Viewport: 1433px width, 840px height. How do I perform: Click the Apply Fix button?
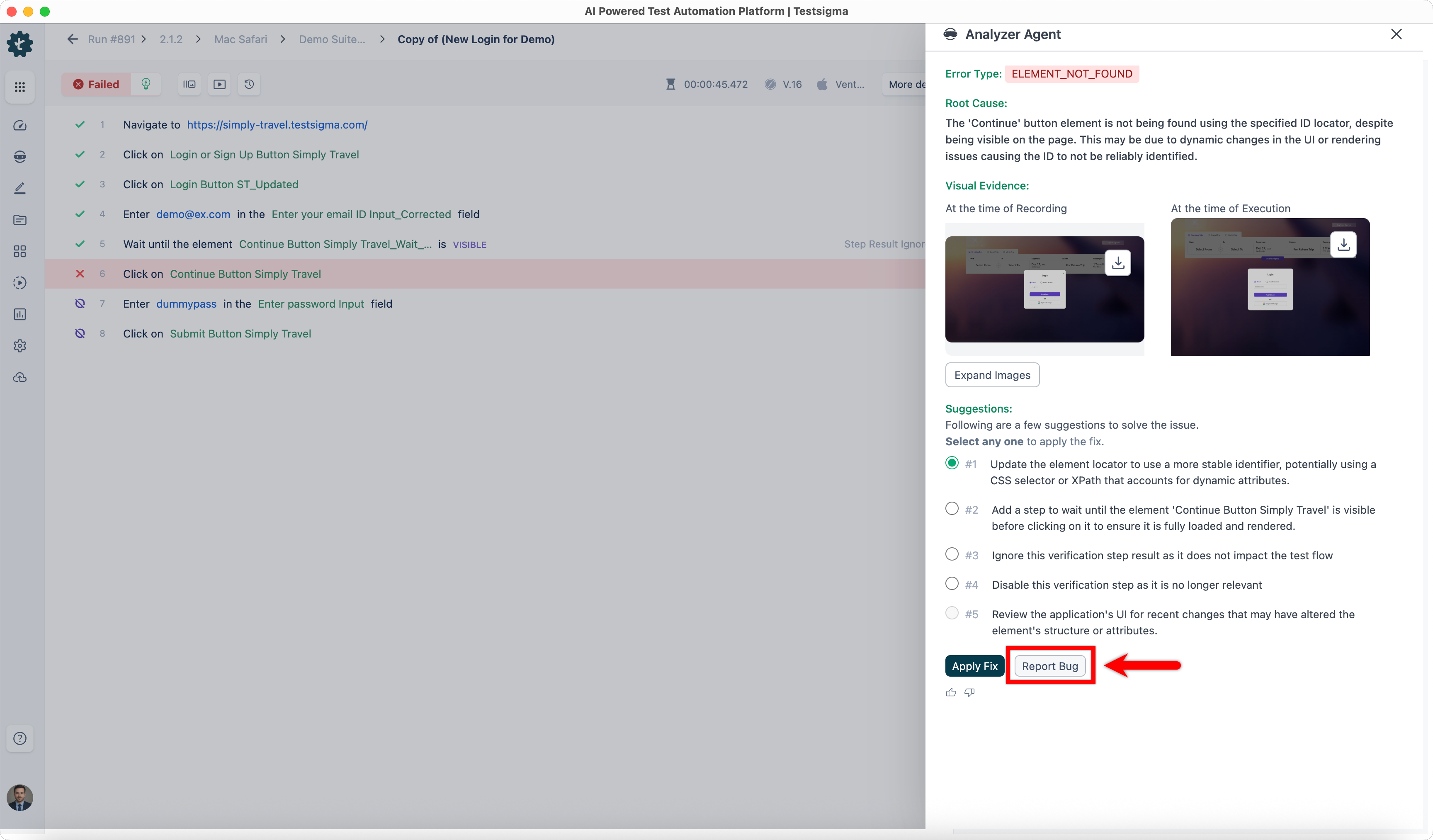pyautogui.click(x=974, y=666)
